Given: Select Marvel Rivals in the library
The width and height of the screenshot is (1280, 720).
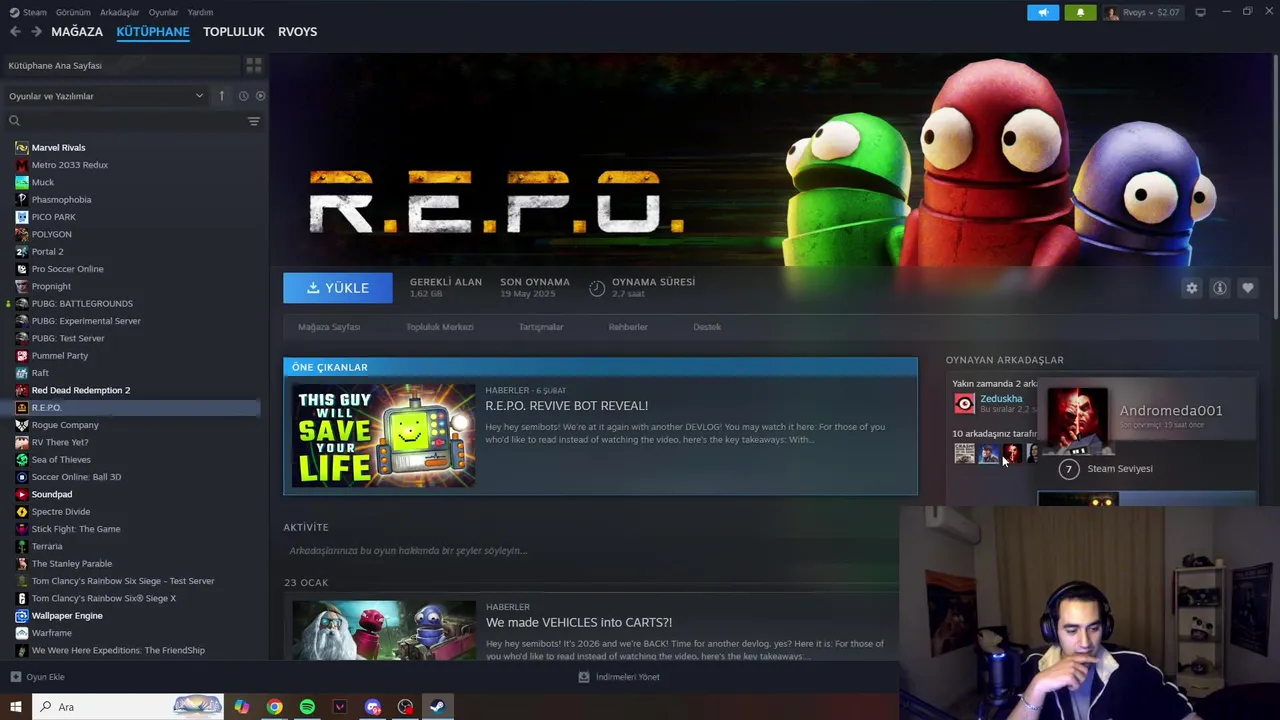Looking at the screenshot, I should coord(58,148).
